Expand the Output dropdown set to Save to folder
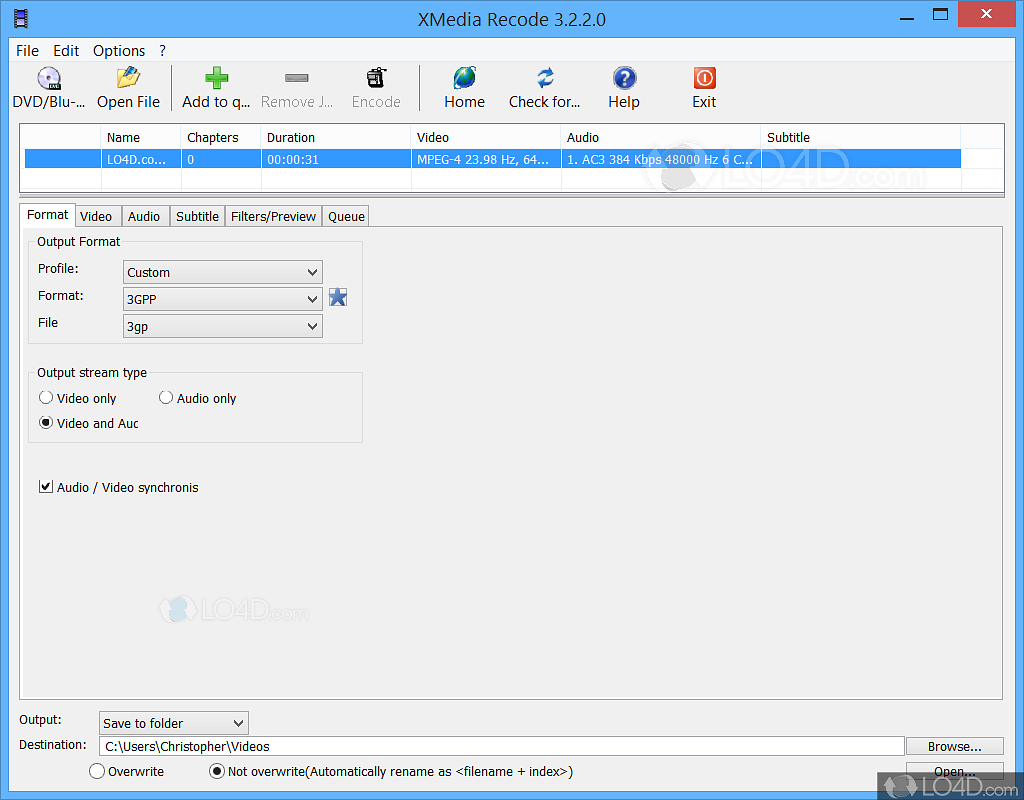 coord(173,722)
